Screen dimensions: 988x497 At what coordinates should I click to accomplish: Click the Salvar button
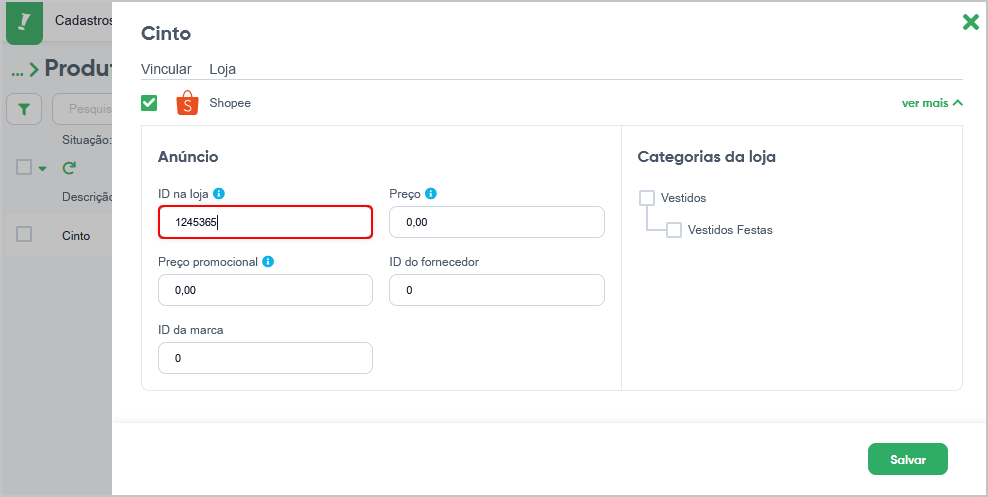908,459
